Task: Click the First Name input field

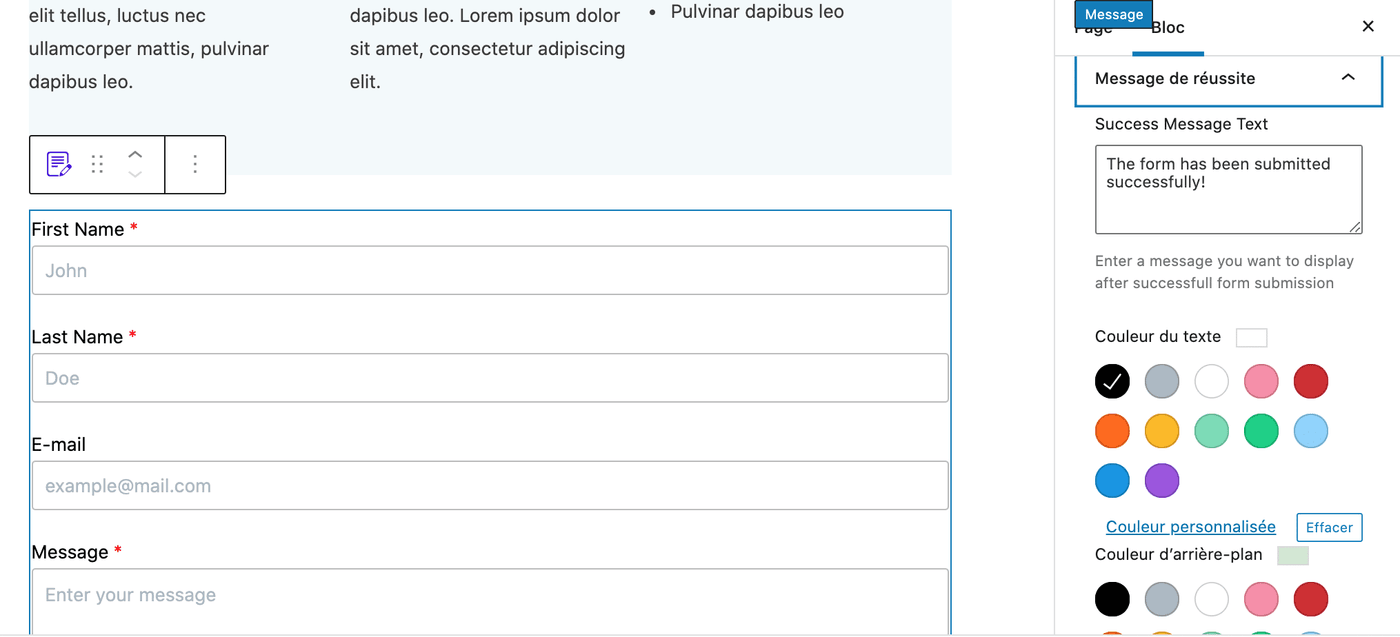Action: (x=490, y=270)
